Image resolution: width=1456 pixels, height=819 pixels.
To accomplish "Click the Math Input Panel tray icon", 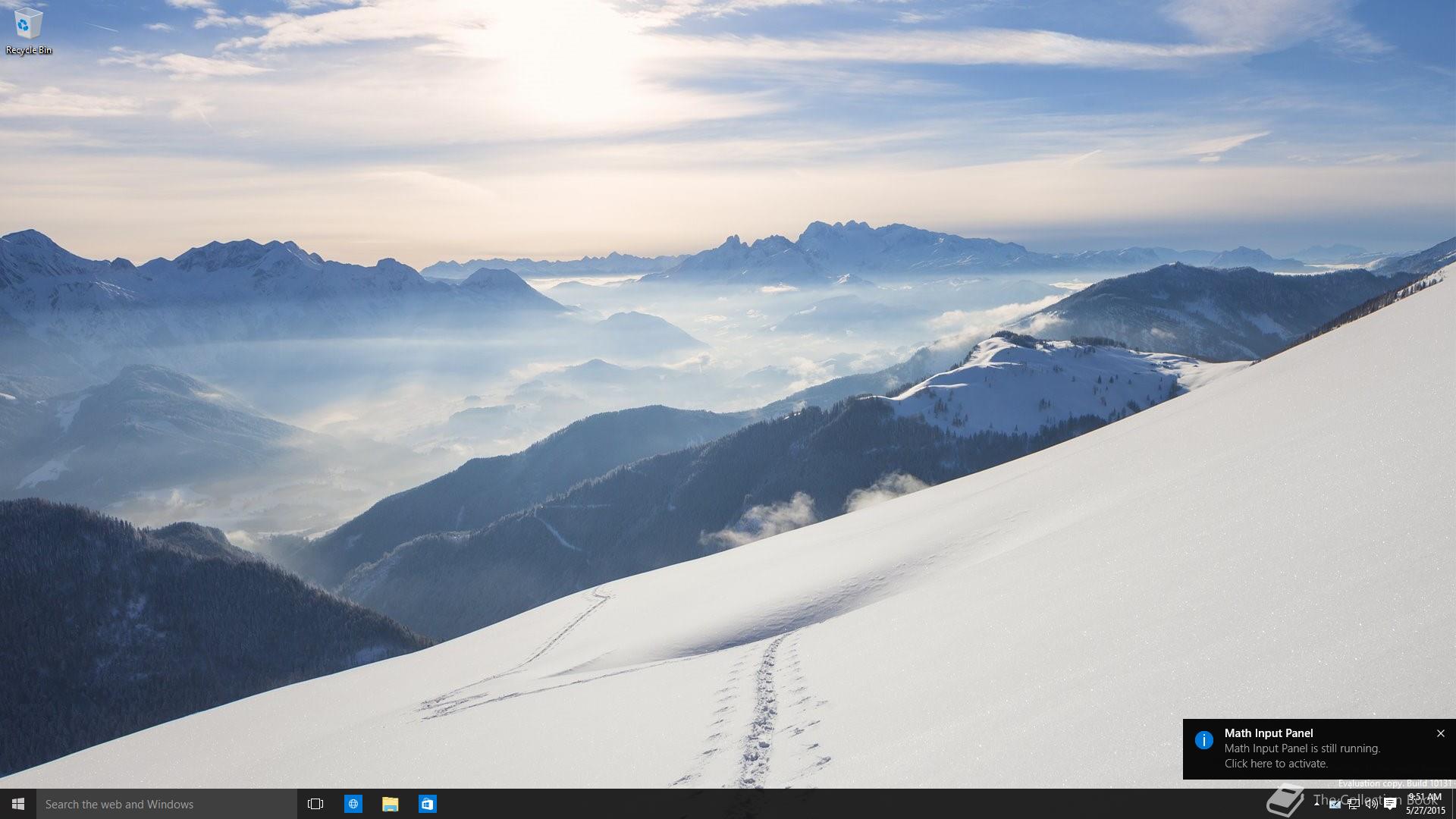I will pyautogui.click(x=1335, y=804).
